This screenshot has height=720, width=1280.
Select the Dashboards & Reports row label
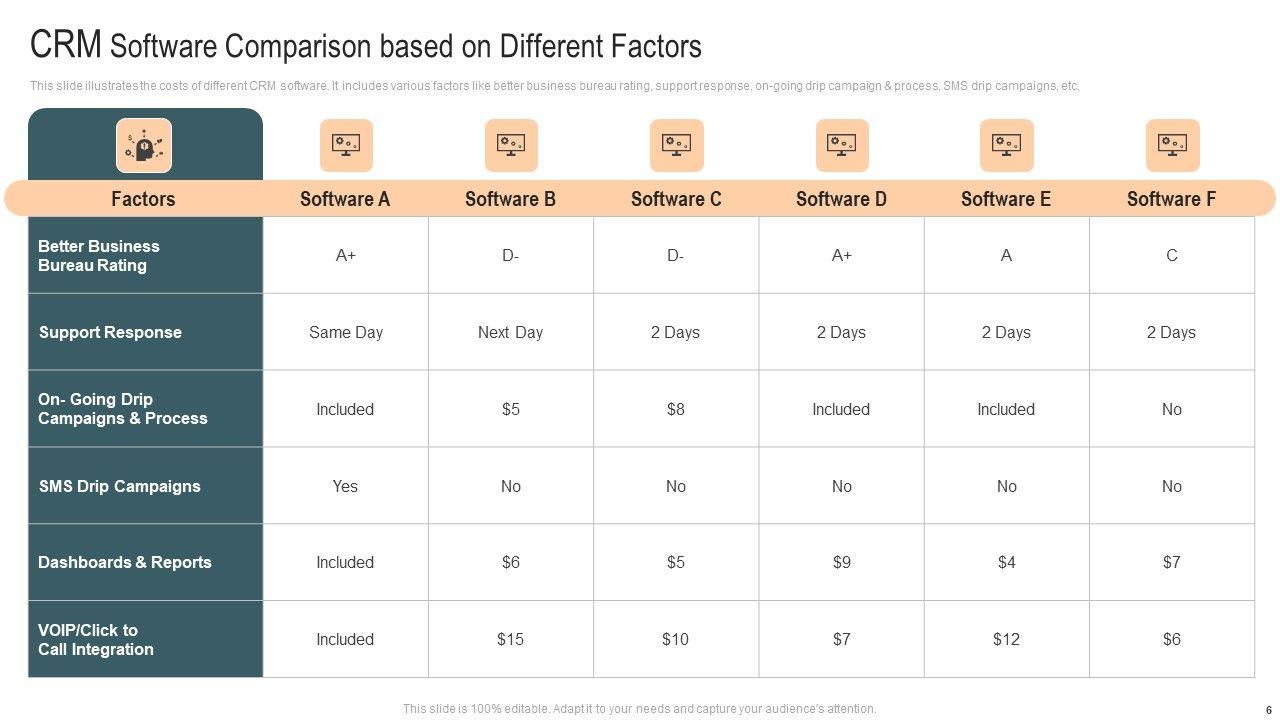(x=125, y=562)
